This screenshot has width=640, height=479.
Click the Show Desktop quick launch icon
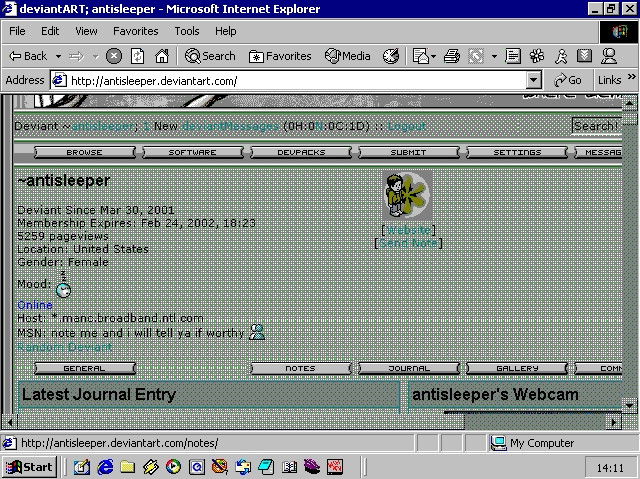82,467
